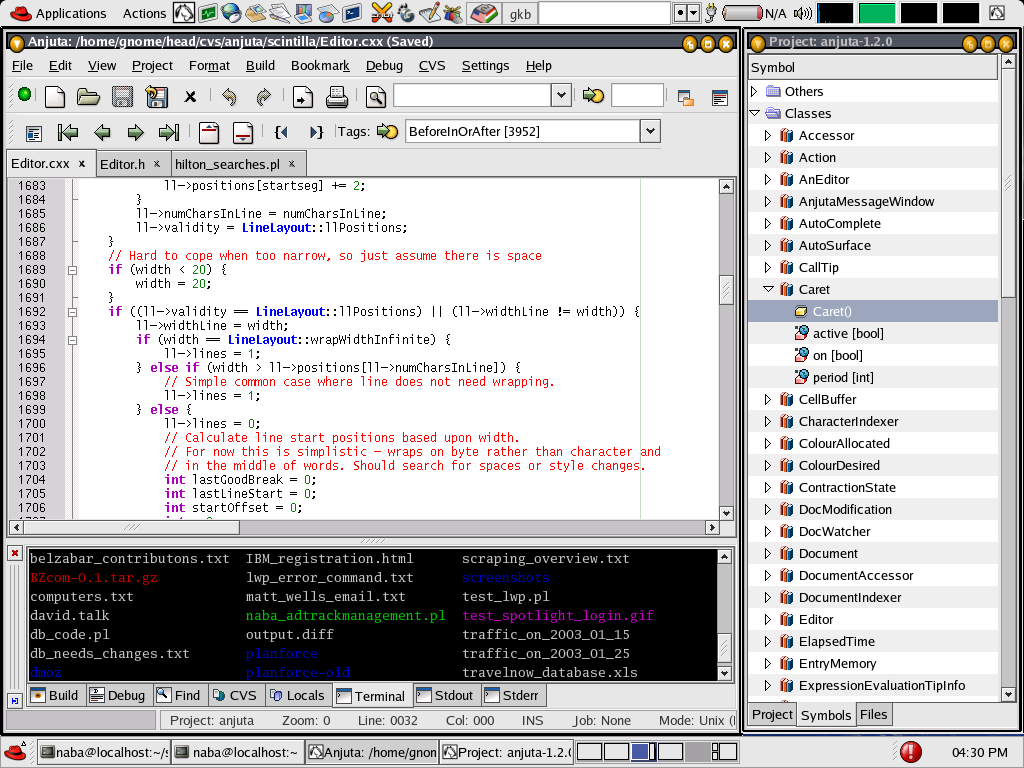The width and height of the screenshot is (1024, 768).
Task: Go to next bookmark arrow icon
Action: pos(135,132)
